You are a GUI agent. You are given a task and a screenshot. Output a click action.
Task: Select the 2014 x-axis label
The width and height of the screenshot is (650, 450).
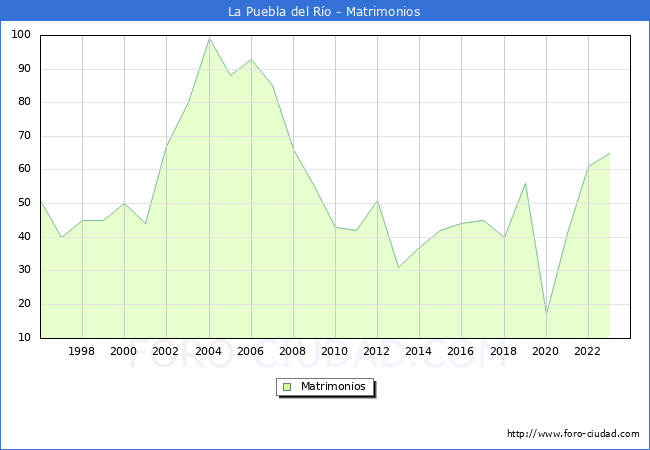(x=418, y=351)
